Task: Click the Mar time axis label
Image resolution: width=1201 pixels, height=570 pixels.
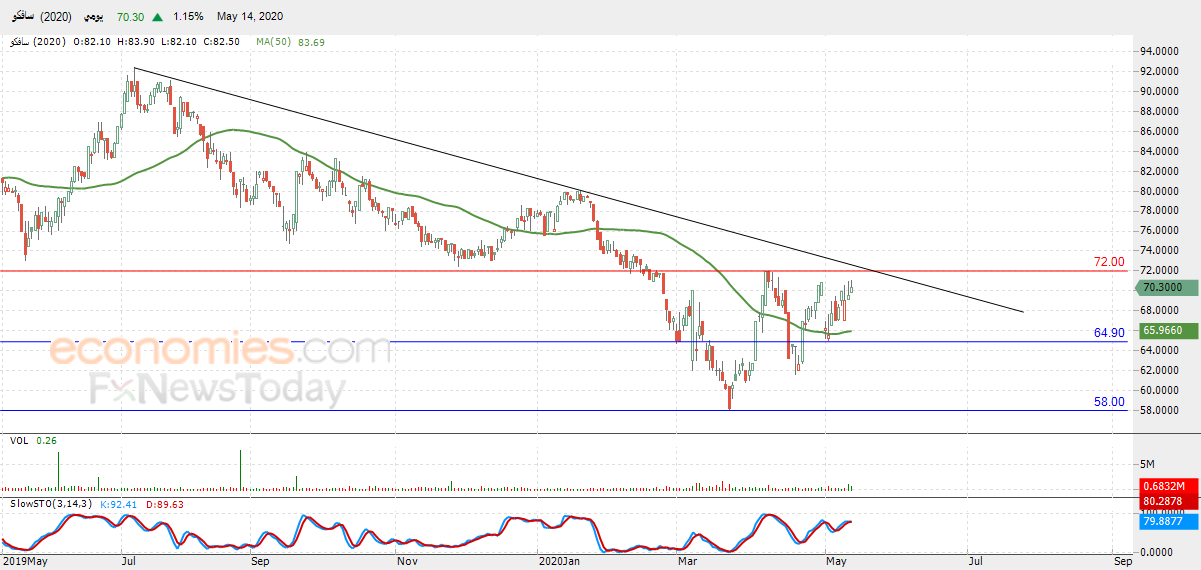Action: click(x=688, y=562)
